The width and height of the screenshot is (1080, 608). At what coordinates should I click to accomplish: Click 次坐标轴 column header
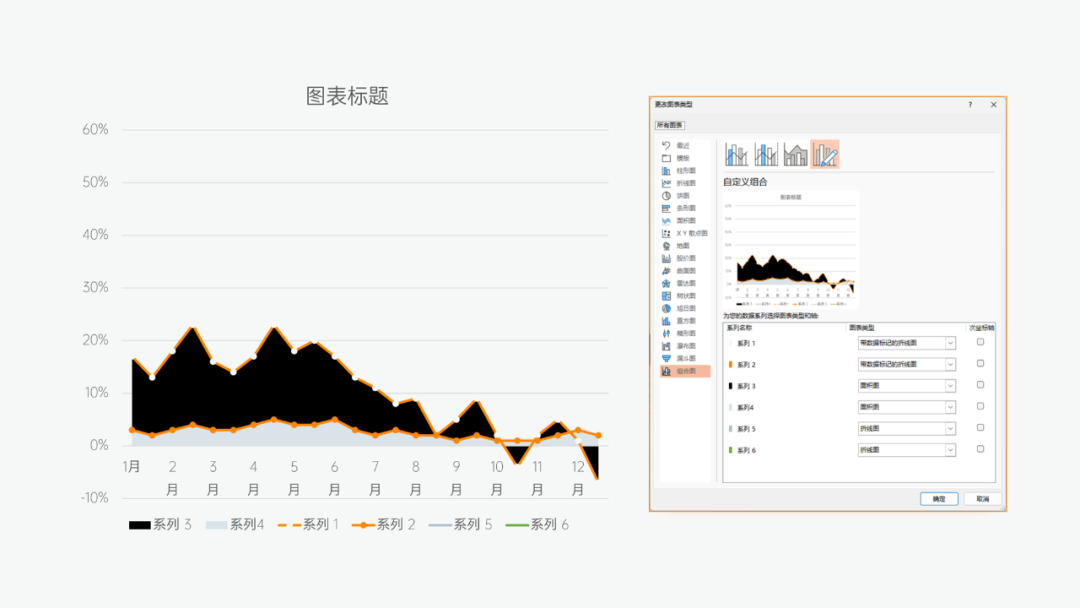[x=982, y=328]
